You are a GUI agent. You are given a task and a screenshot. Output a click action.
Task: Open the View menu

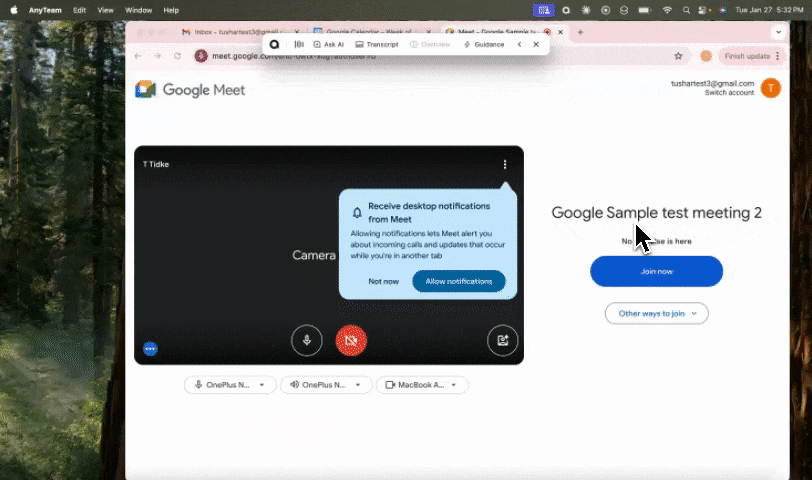(x=105, y=10)
